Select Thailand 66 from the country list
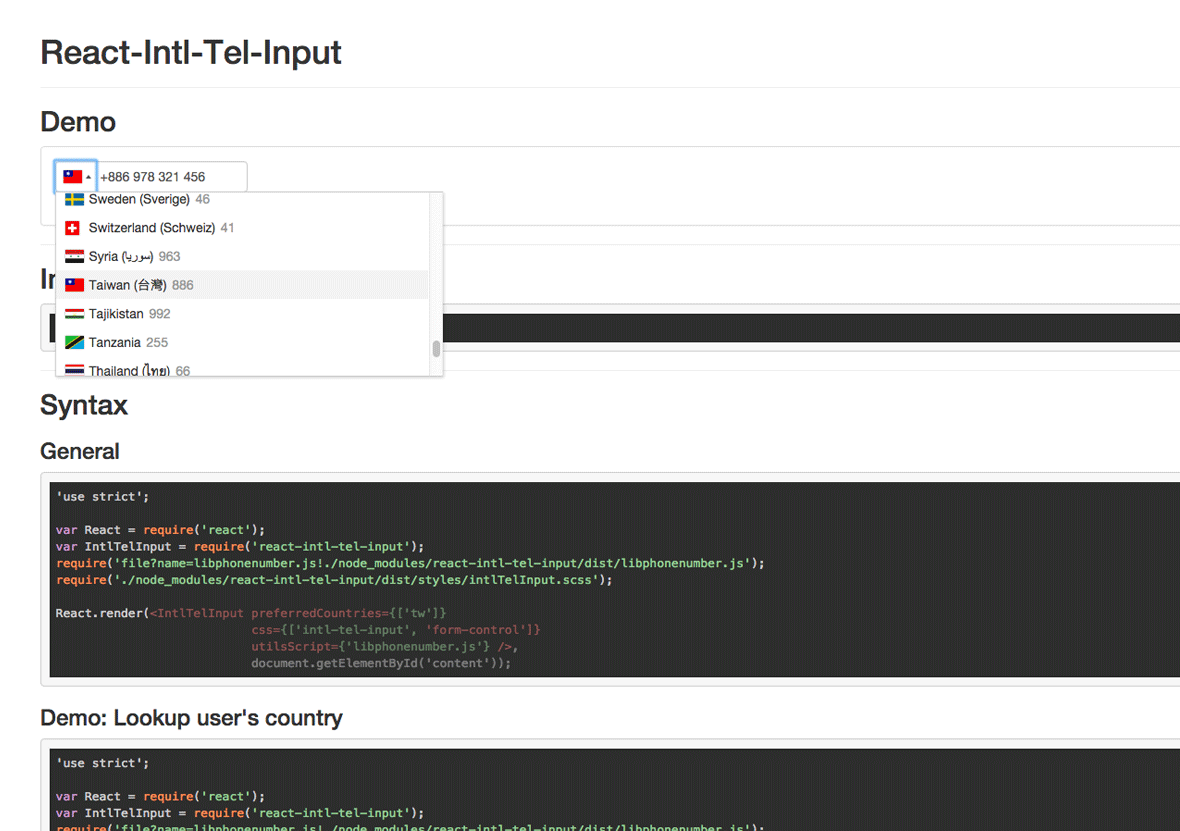The width and height of the screenshot is (1180, 831). [x=242, y=369]
